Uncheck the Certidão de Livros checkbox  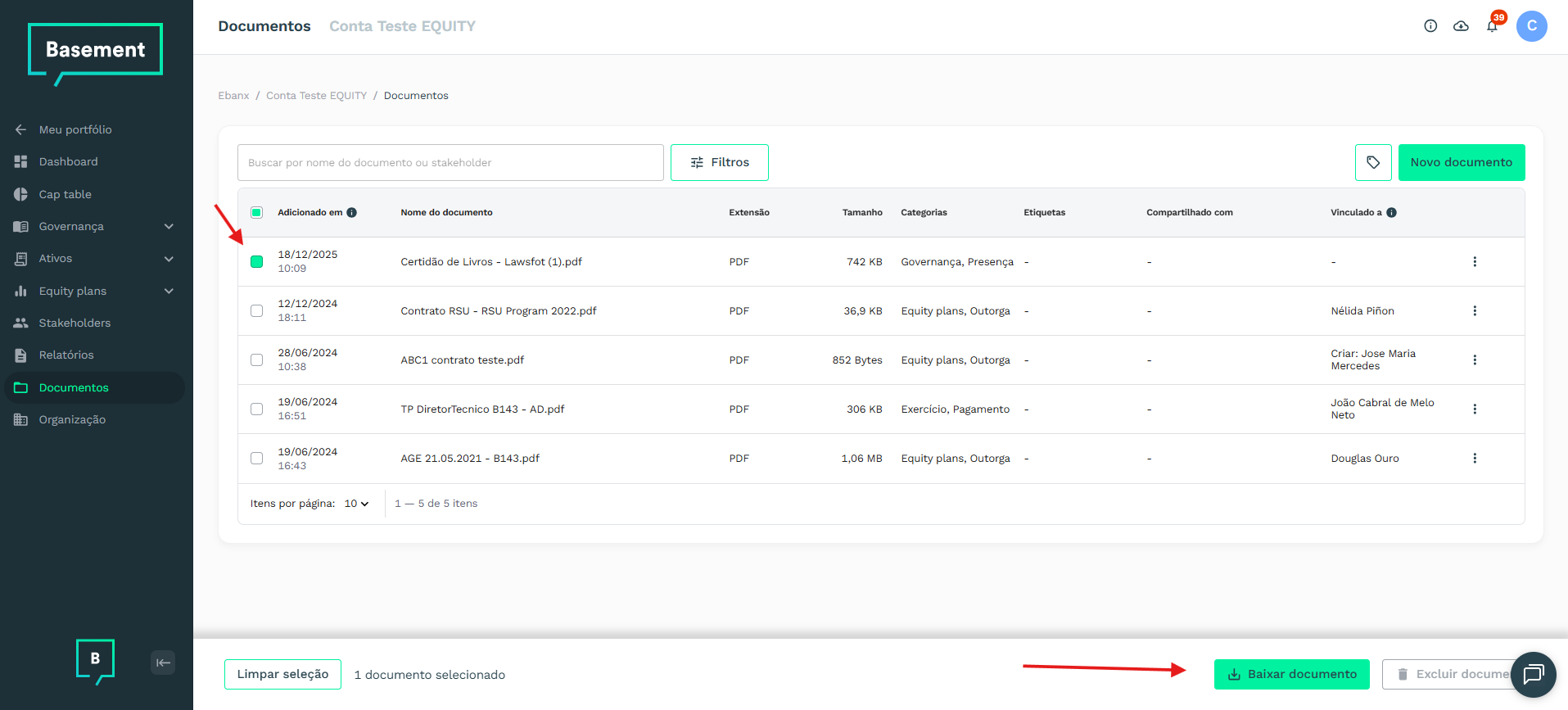(x=257, y=262)
